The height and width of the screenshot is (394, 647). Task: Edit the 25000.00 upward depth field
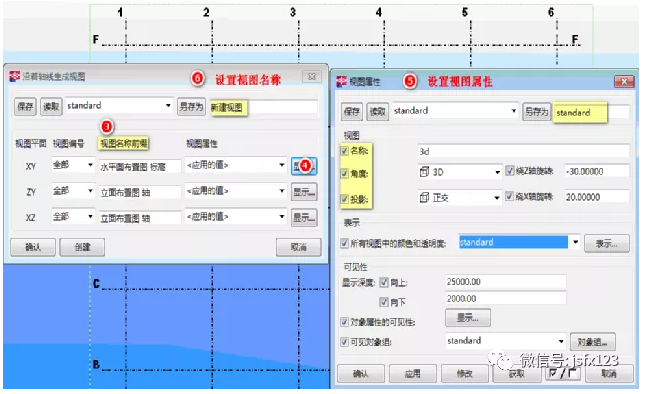pos(505,282)
